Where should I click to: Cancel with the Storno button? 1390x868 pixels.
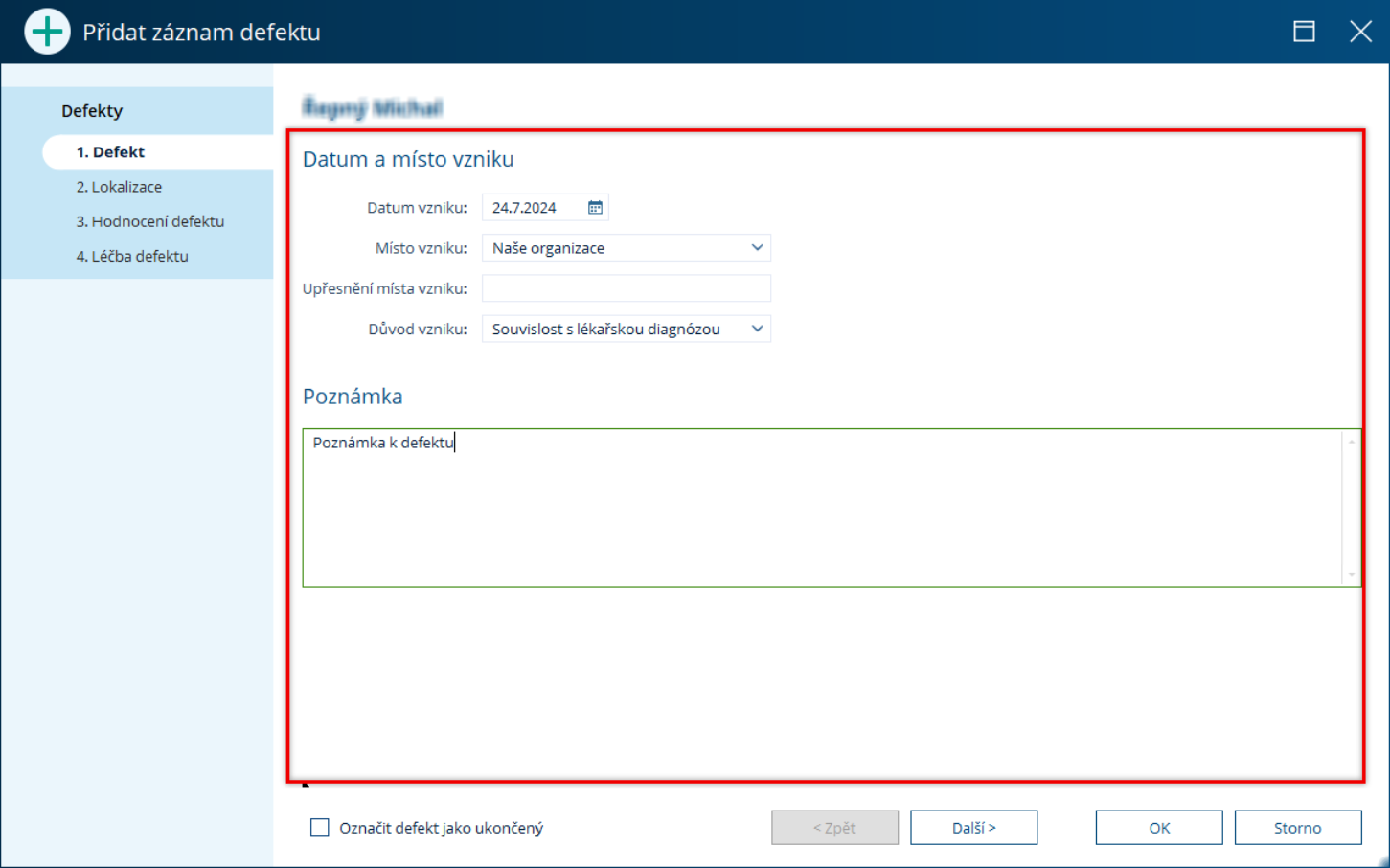(1298, 828)
